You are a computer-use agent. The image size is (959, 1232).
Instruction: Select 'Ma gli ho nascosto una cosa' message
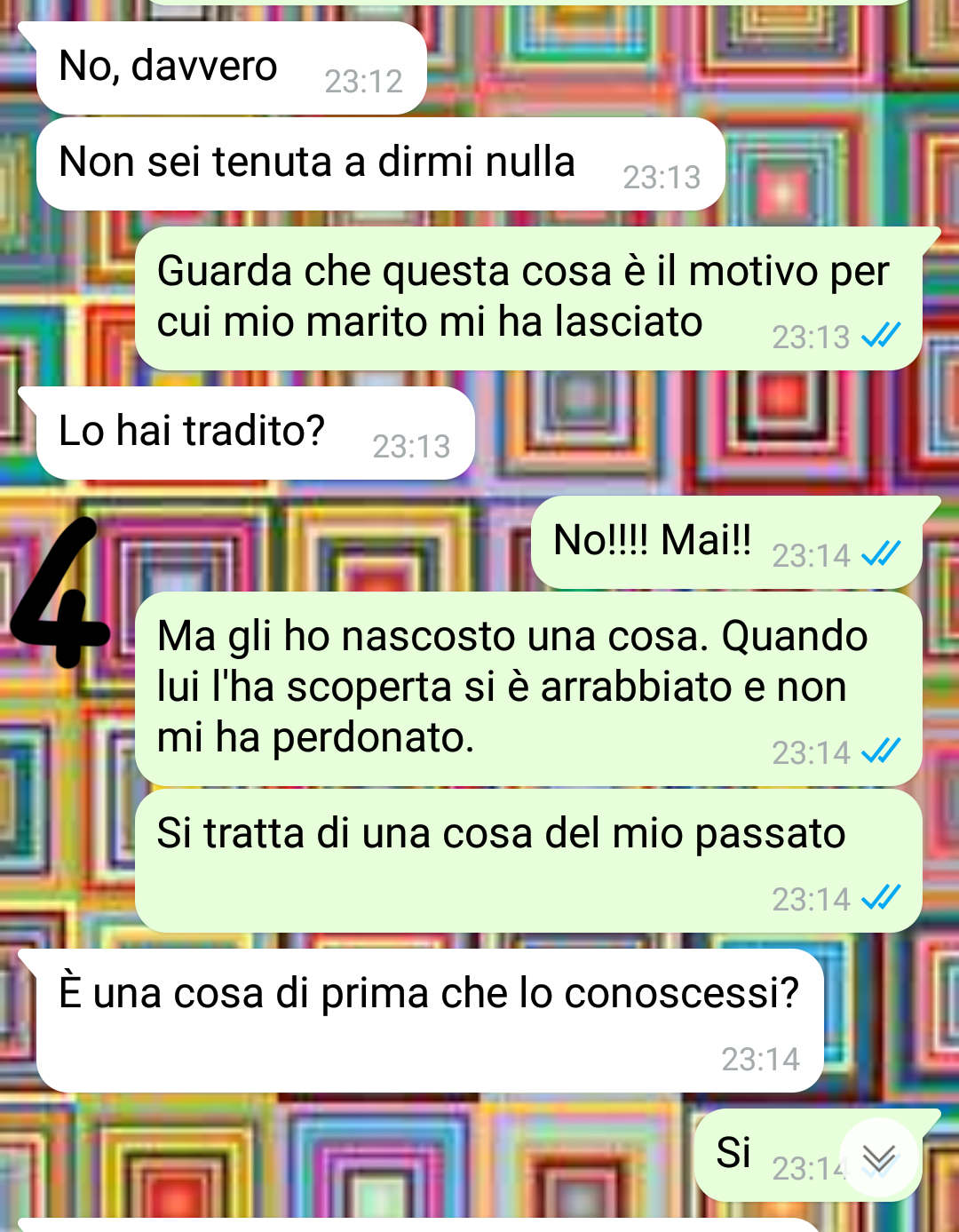528,689
